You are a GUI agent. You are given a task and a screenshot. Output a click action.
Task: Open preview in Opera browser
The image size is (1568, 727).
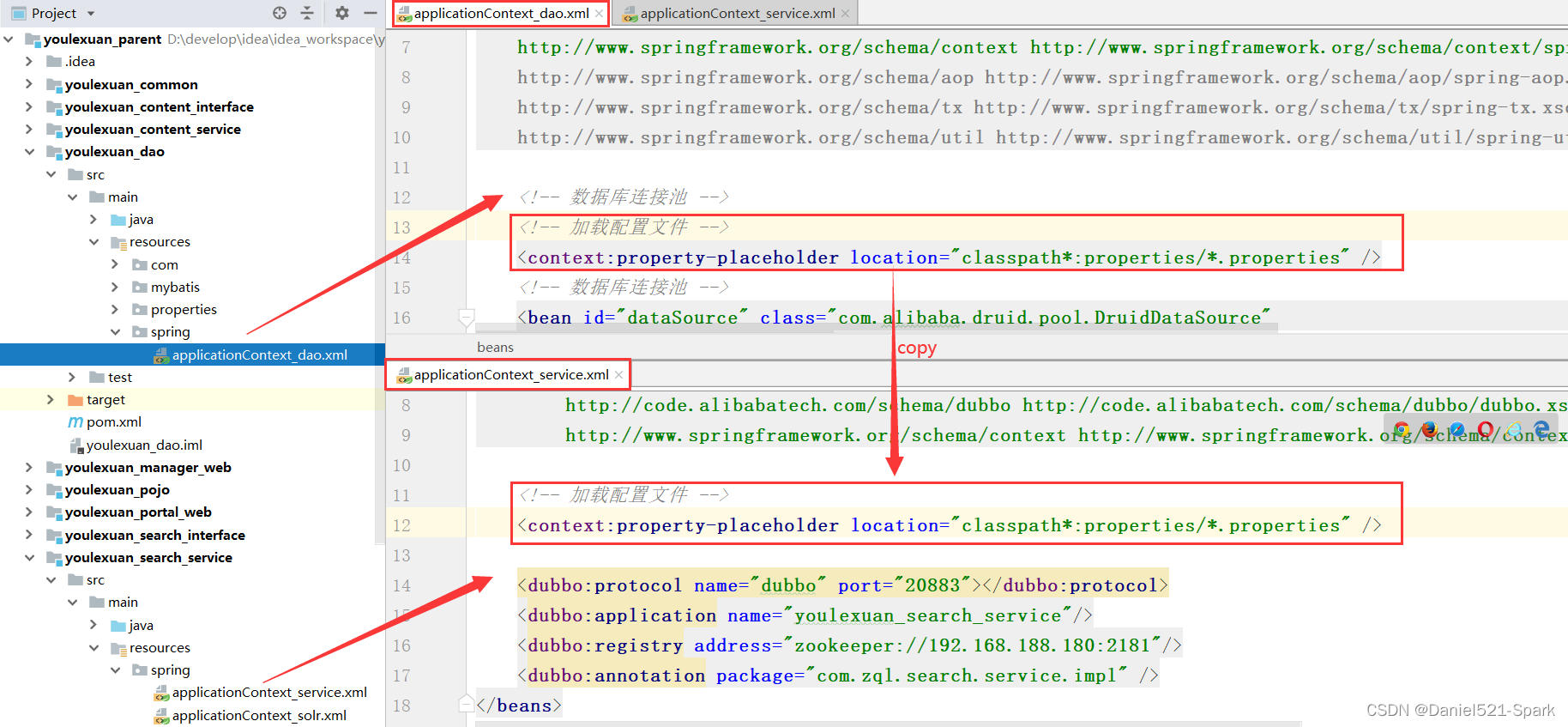pyautogui.click(x=1485, y=429)
